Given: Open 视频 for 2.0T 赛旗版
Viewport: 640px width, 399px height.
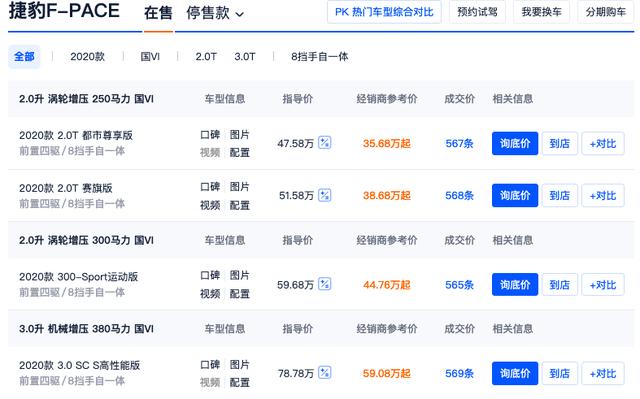Looking at the screenshot, I should point(210,205).
